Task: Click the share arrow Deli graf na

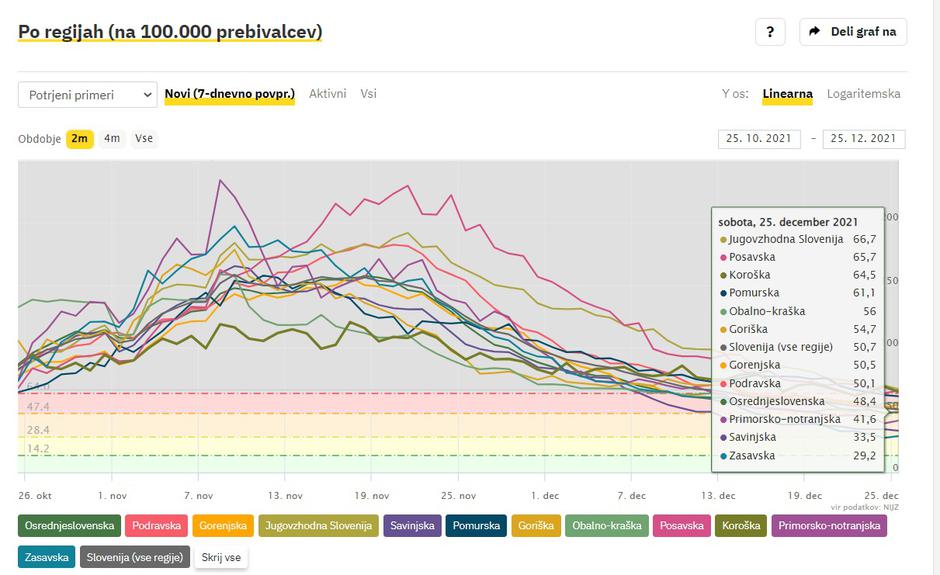Action: point(852,32)
